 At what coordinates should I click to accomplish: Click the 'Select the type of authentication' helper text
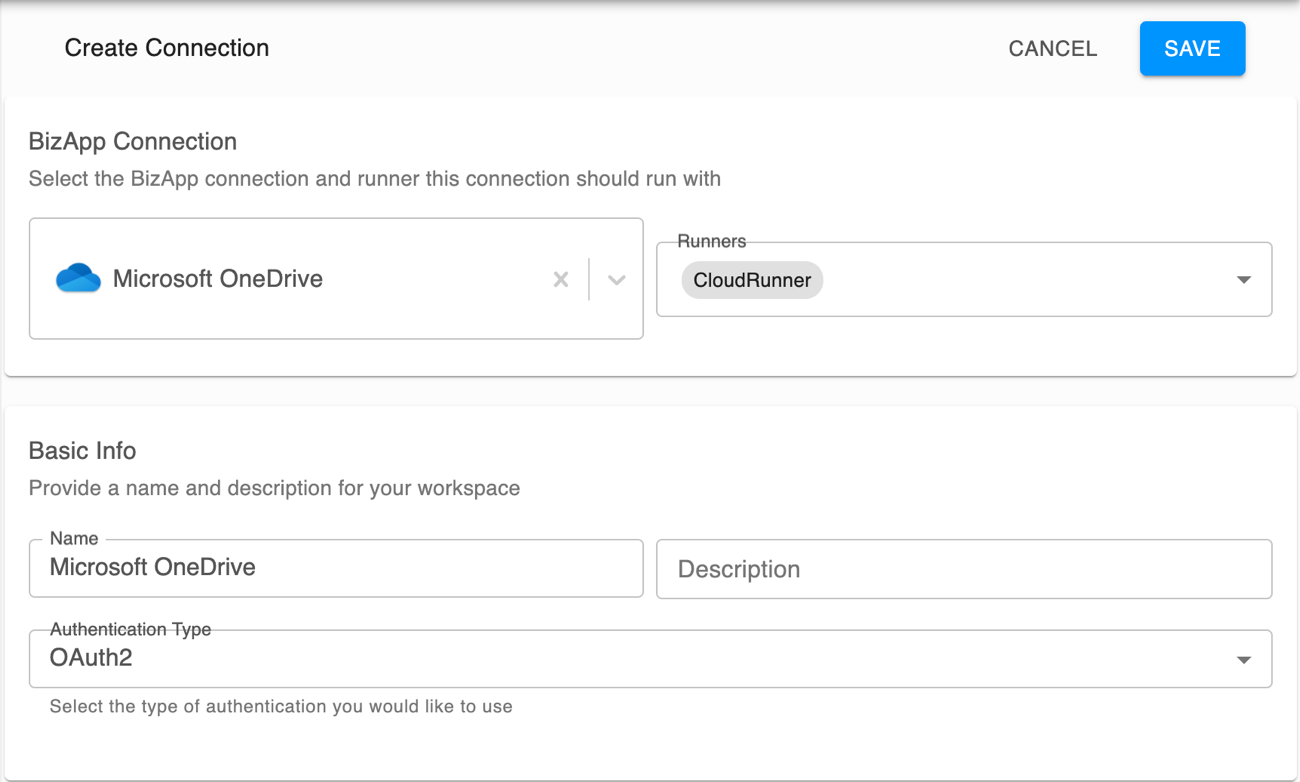pyautogui.click(x=281, y=706)
